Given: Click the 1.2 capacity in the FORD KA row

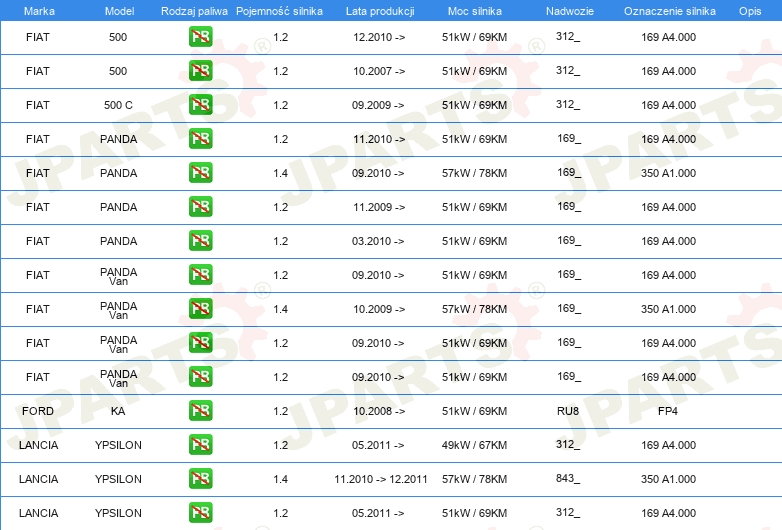Looking at the screenshot, I should pos(281,411).
